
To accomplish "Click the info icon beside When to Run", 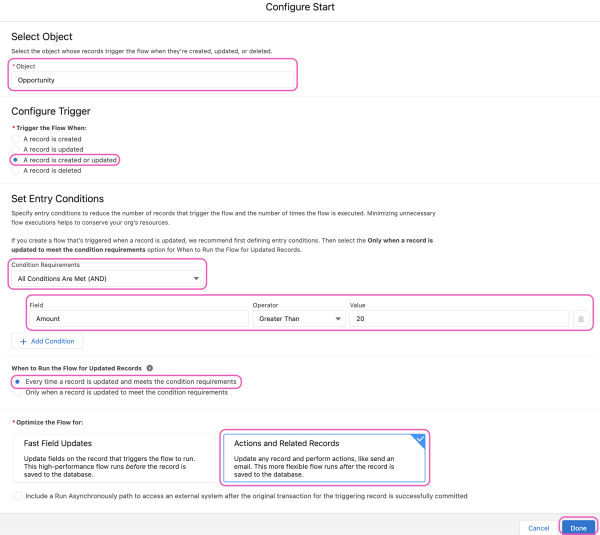I will click(150, 368).
